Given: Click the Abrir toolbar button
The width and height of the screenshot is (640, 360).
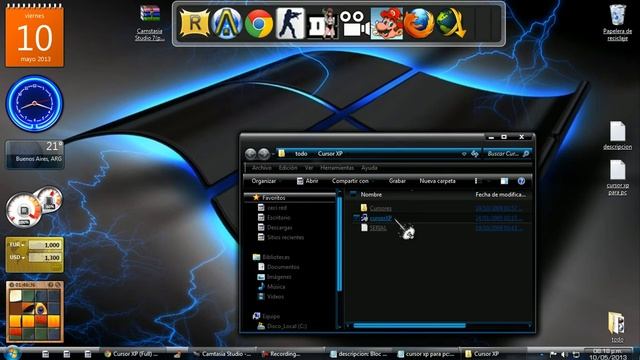Looking at the screenshot, I should click(x=307, y=181).
